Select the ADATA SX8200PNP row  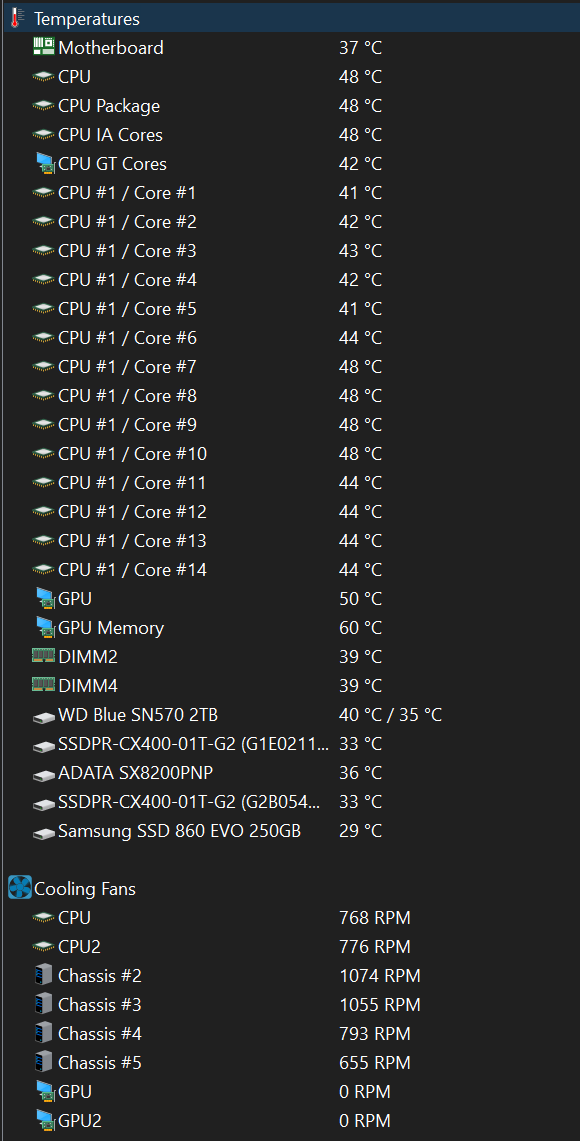click(x=290, y=773)
